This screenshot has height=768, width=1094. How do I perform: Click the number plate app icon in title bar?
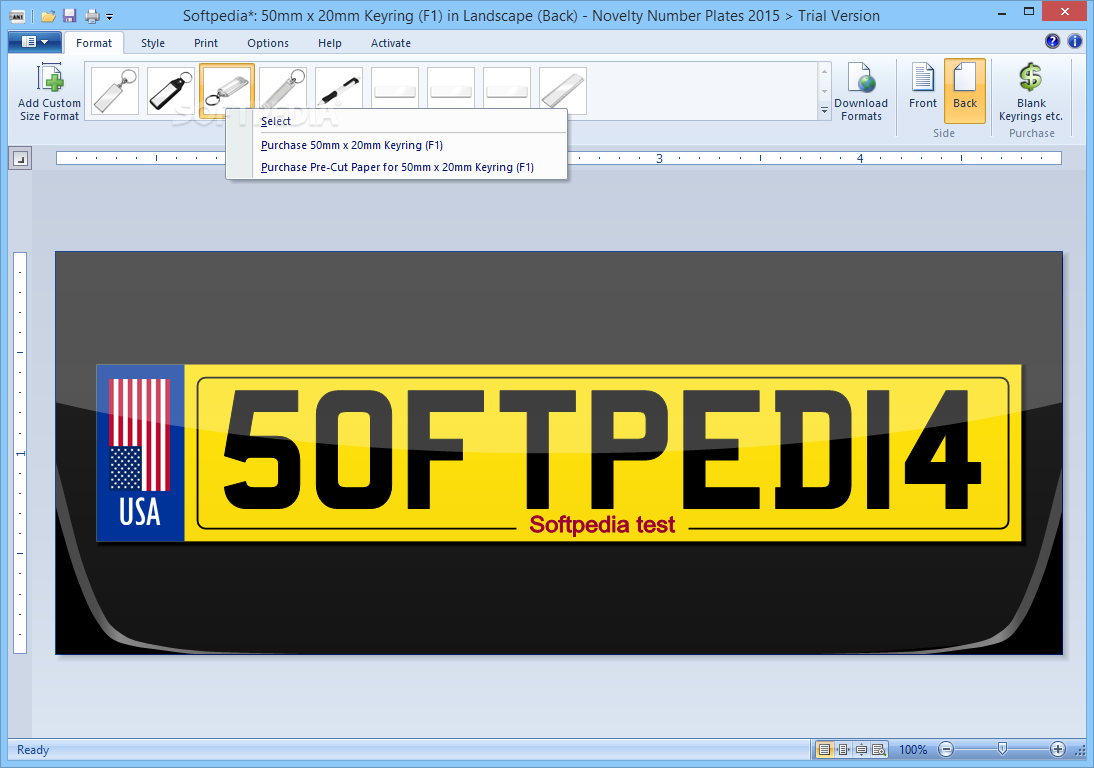(x=17, y=16)
